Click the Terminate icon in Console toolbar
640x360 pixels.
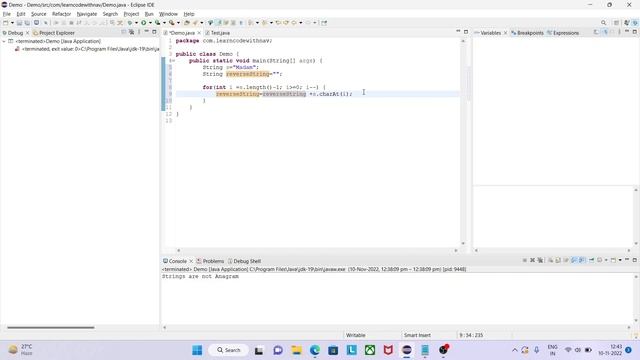(x=524, y=260)
